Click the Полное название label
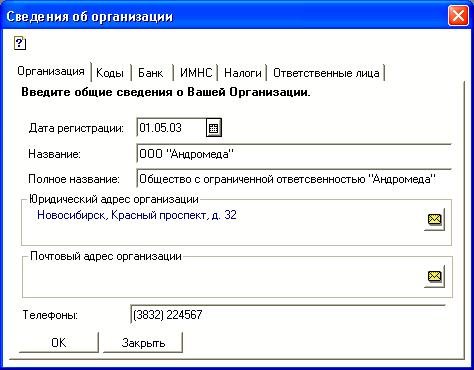The height and width of the screenshot is (370, 474). 74,179
